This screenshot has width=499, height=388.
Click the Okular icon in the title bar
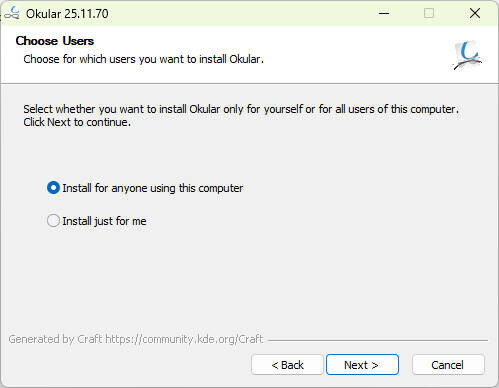(x=12, y=13)
